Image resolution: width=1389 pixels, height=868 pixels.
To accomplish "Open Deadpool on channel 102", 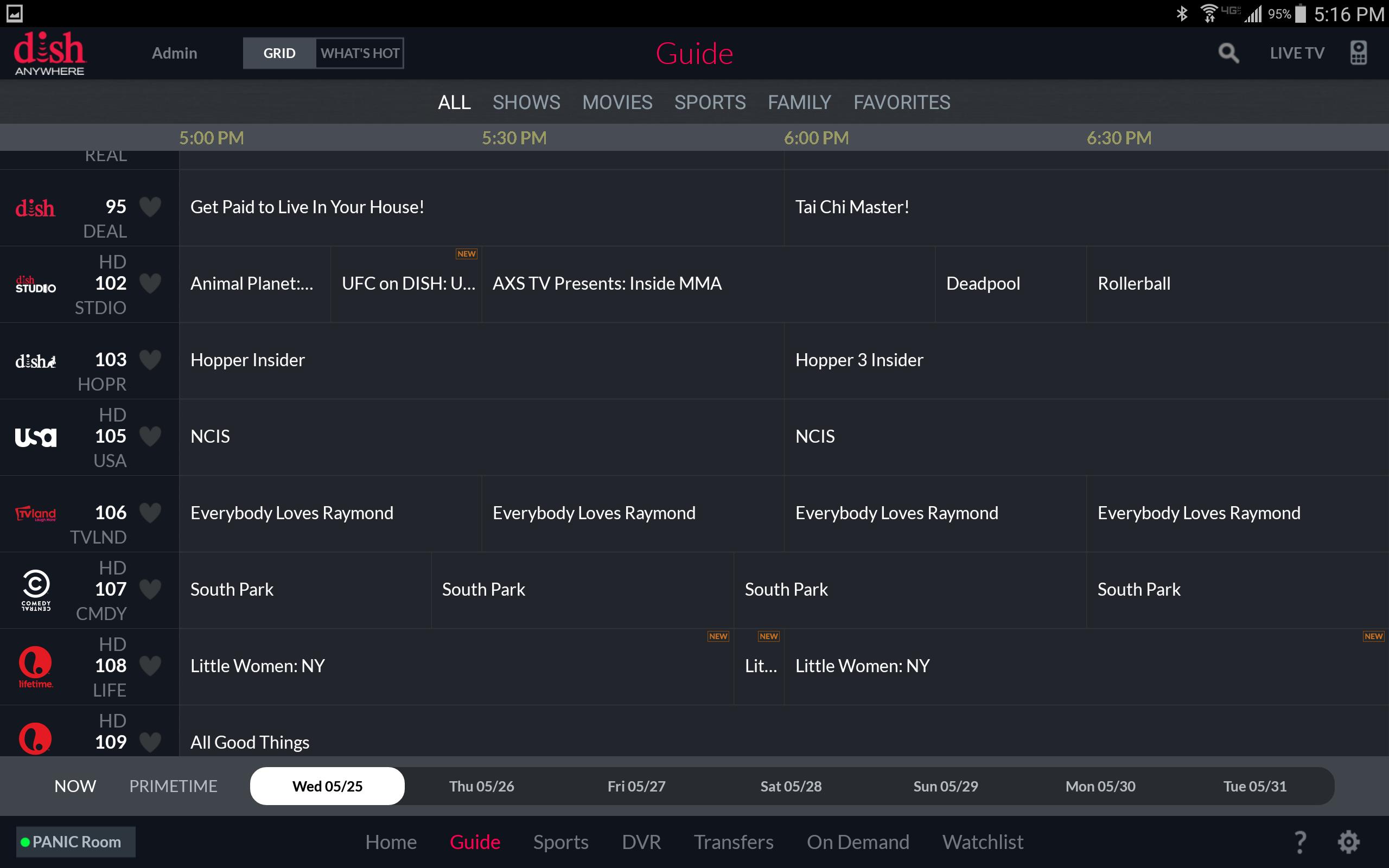I will pyautogui.click(x=1011, y=284).
